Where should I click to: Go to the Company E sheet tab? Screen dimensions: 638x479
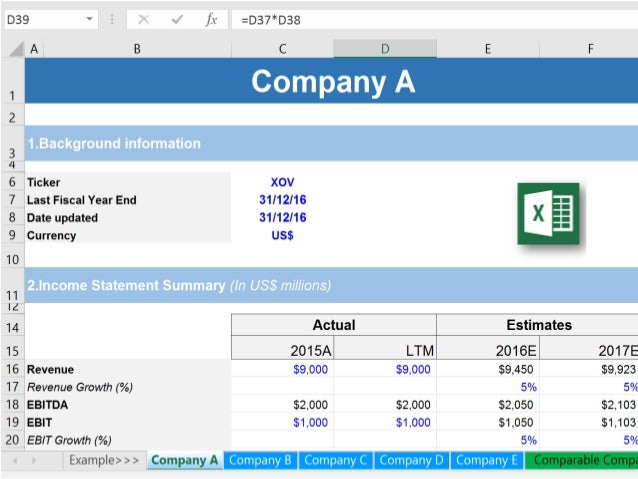tap(487, 460)
